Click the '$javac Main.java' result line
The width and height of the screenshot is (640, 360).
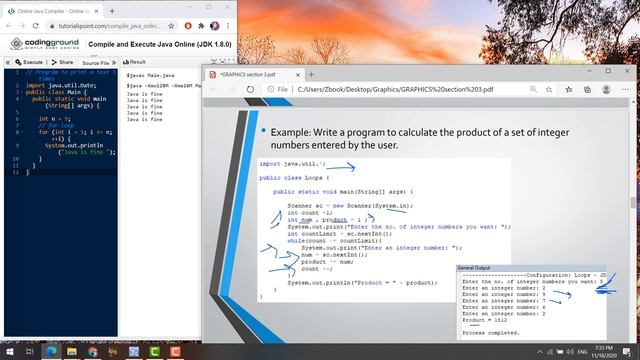pyautogui.click(x=150, y=76)
